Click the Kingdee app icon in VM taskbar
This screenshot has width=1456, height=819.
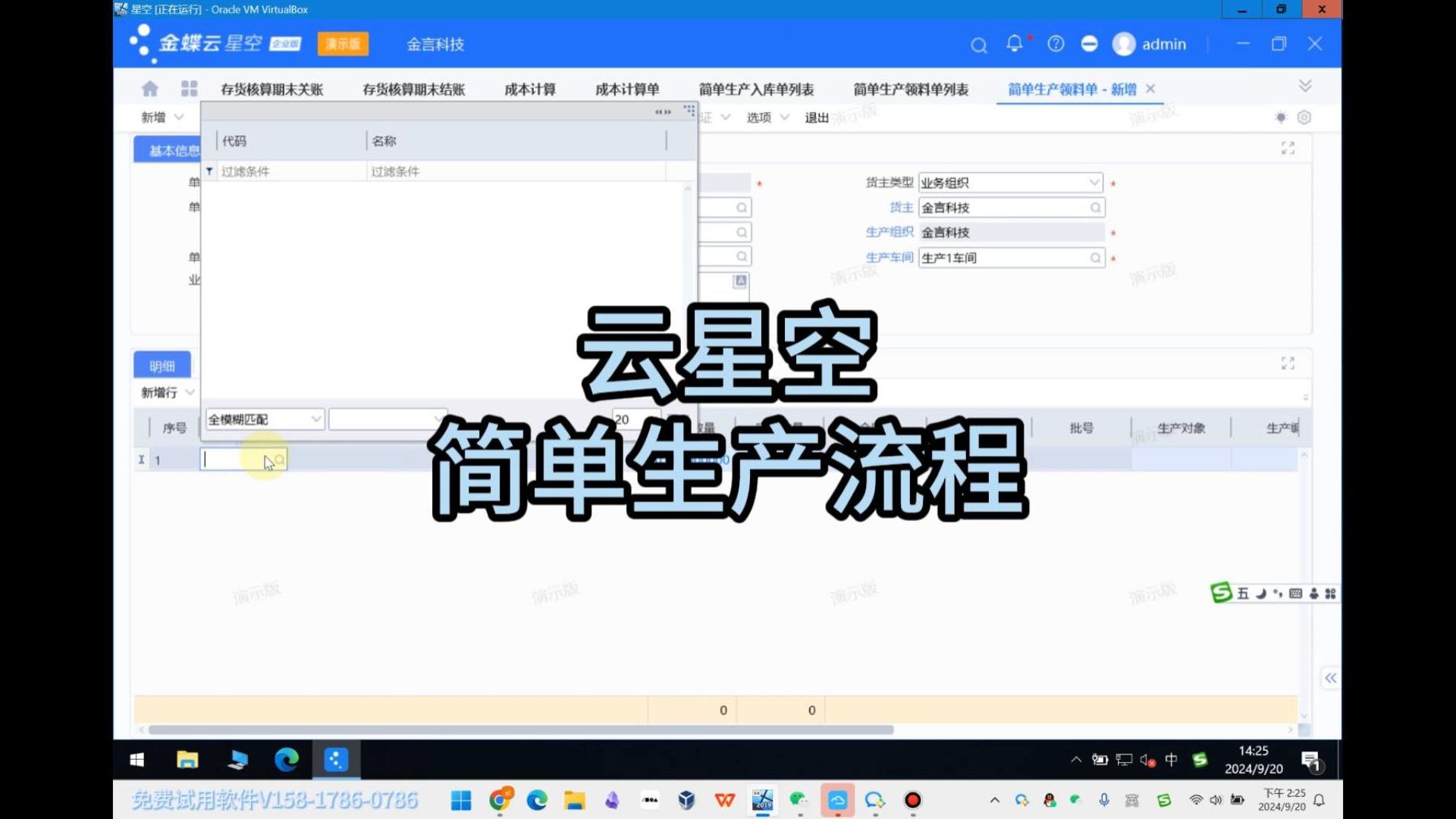(336, 760)
